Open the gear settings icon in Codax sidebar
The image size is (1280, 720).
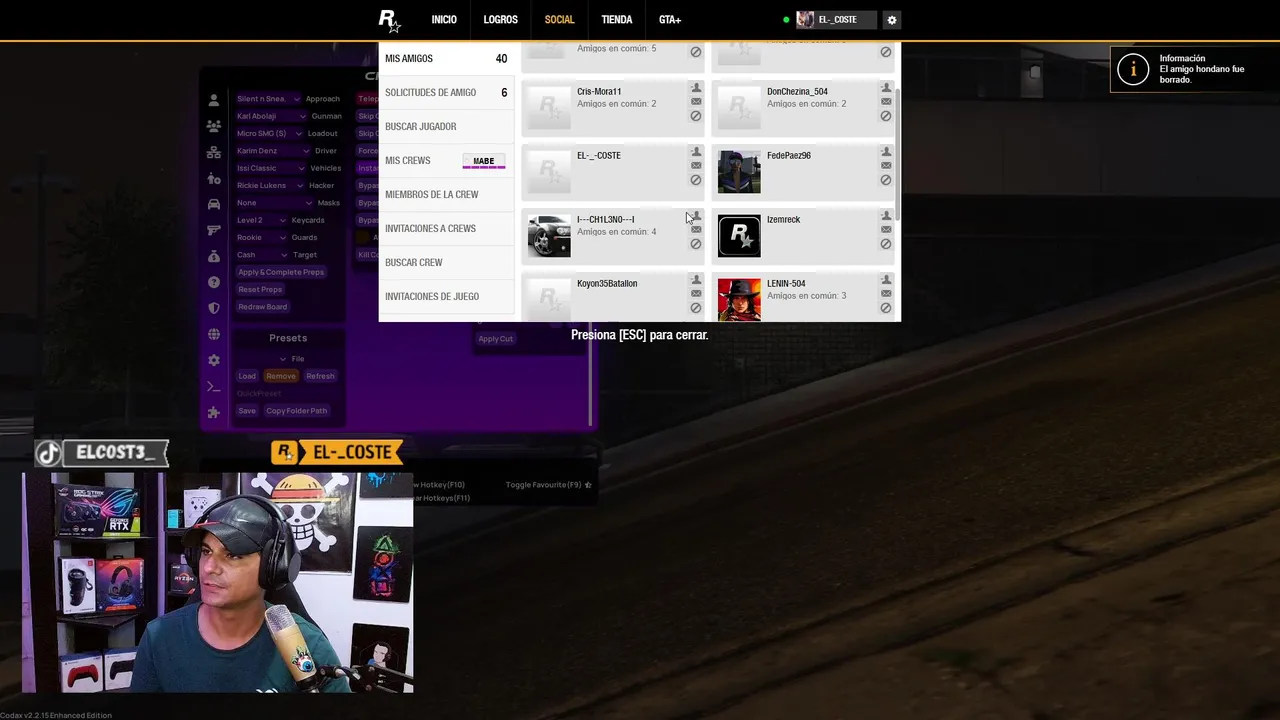click(214, 360)
